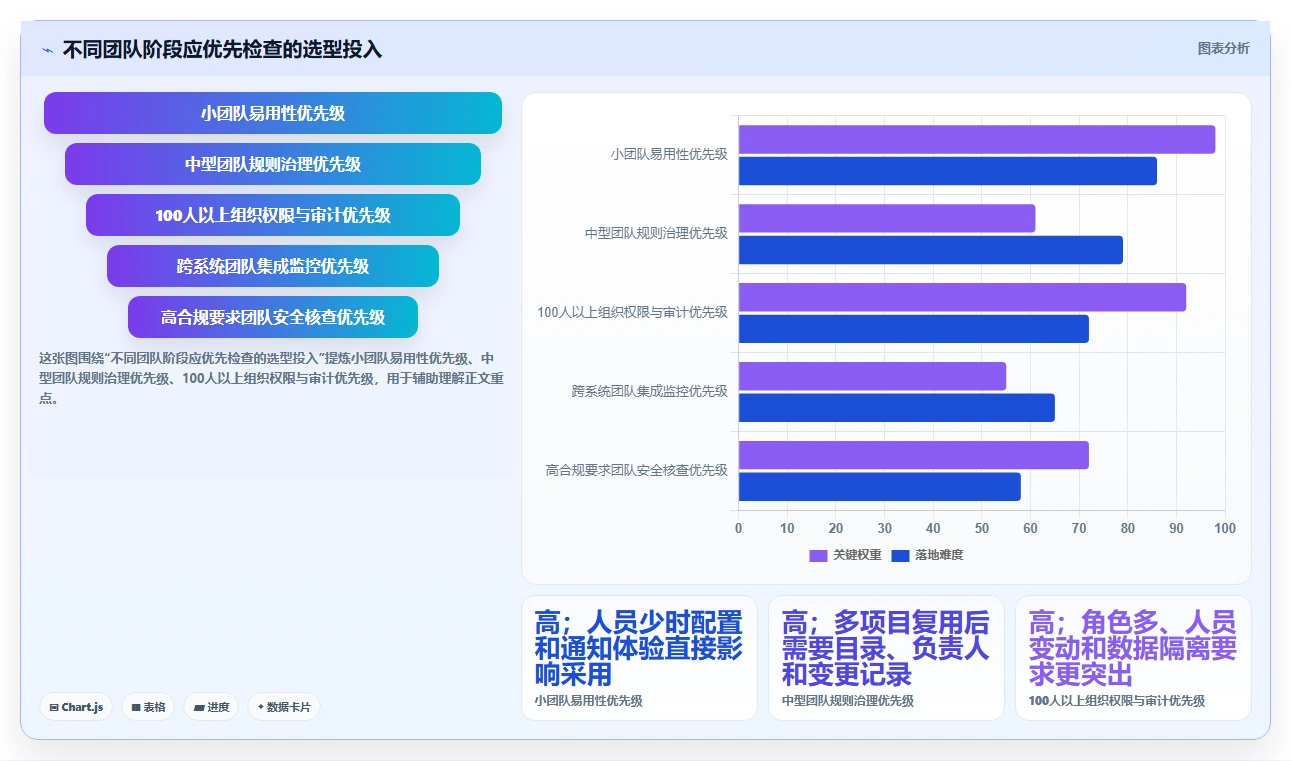Click the 小团队易用性优先级 落地难度 blue bar

[x=948, y=171]
